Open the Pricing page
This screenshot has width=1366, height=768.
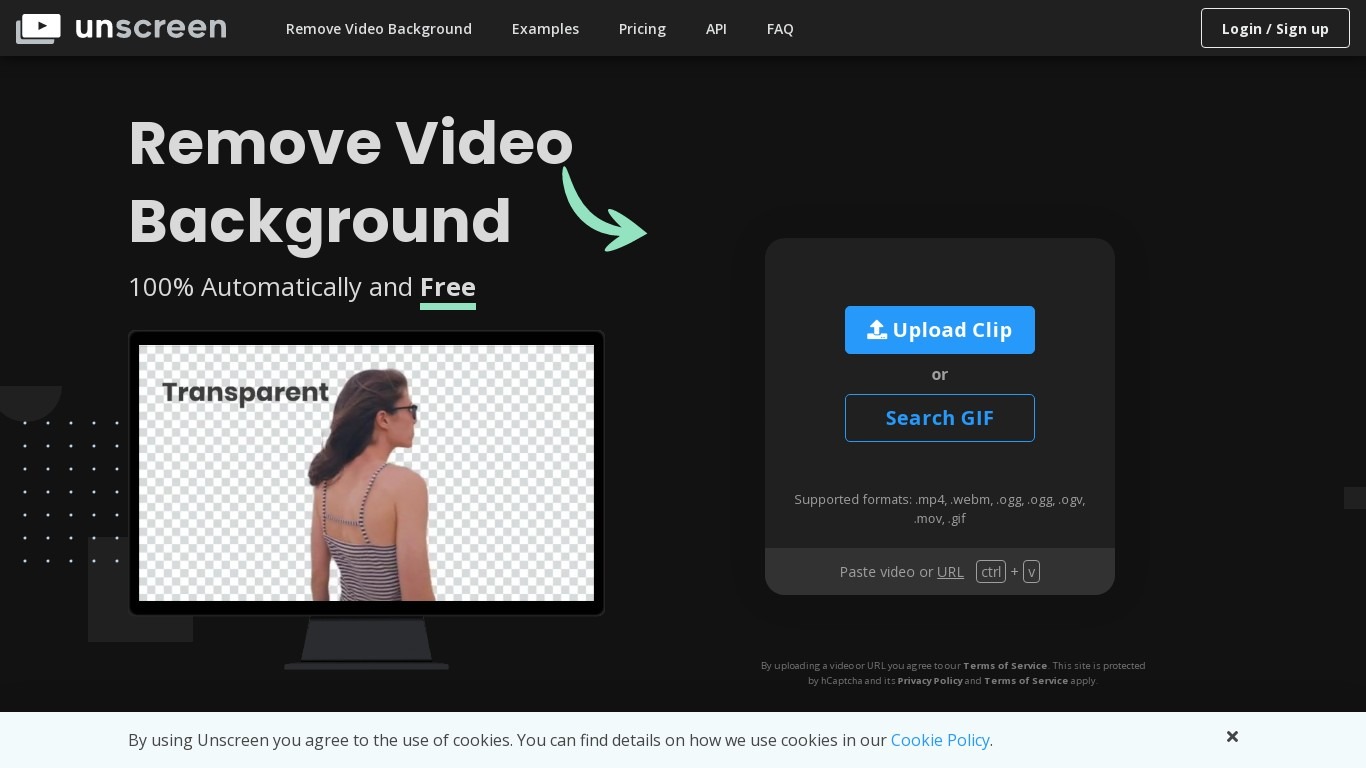[x=642, y=28]
